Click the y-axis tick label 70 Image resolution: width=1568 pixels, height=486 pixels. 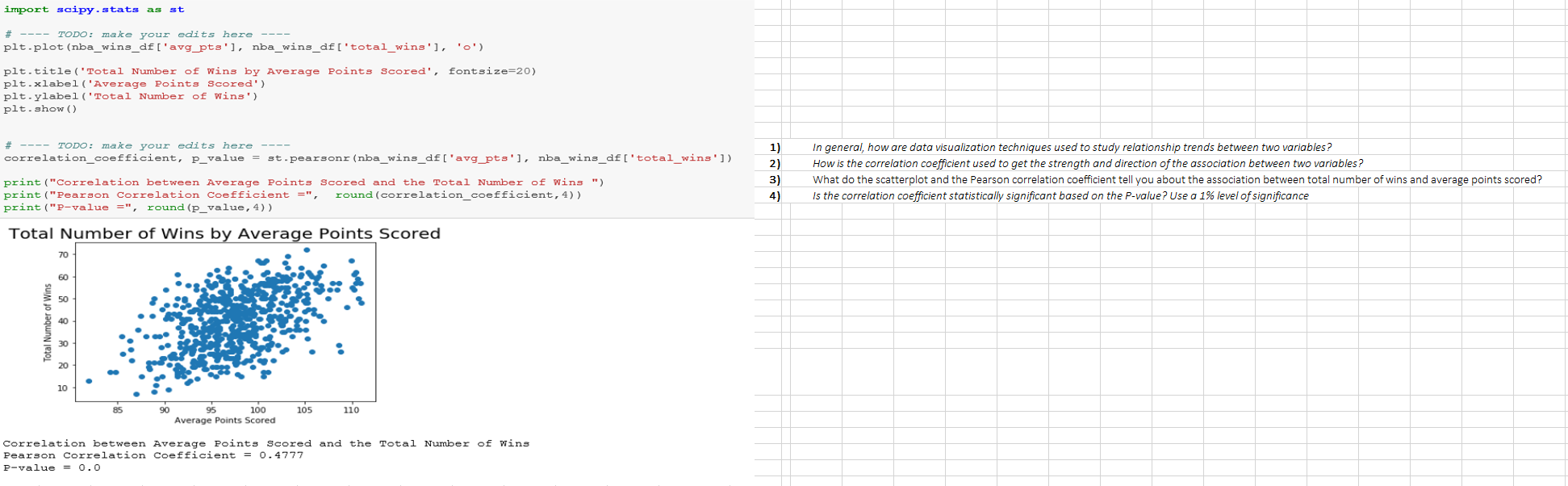click(63, 255)
